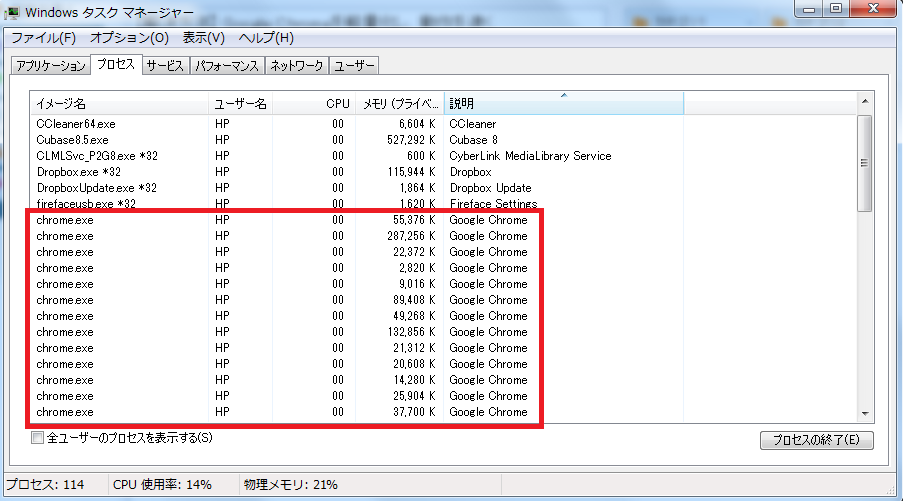Sort by イメージ名 column header
Screen dimensions: 903x501
click(x=119, y=104)
